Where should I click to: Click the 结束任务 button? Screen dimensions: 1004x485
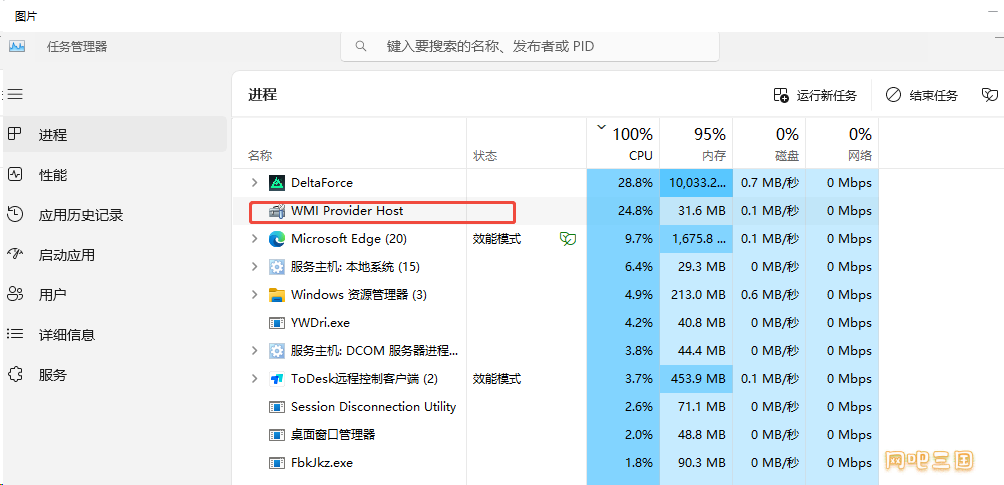pyautogui.click(x=922, y=95)
